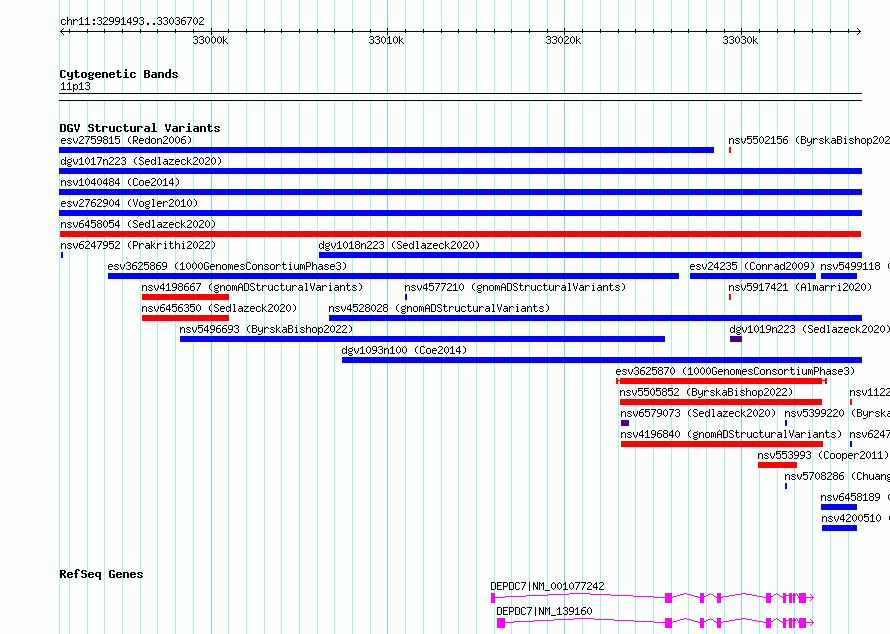890x634 pixels.
Task: Click the 33030k ruler tick label
Action: tap(740, 40)
